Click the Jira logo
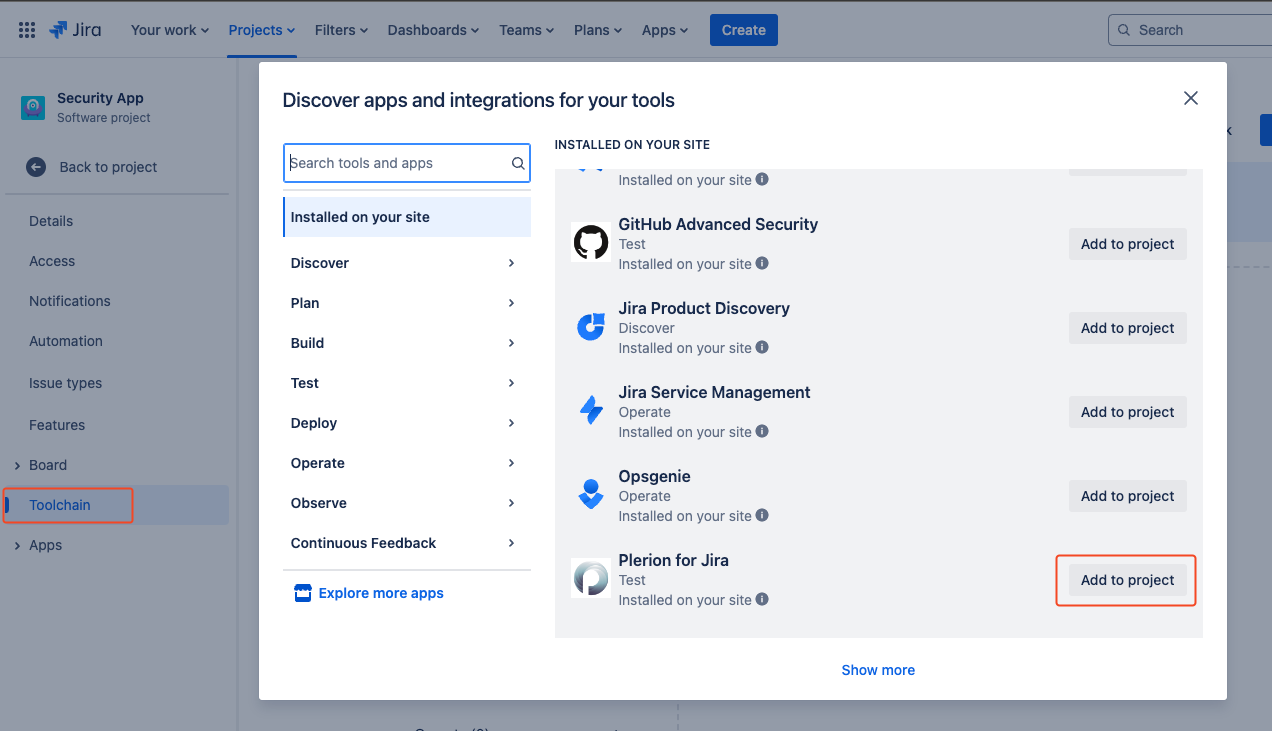The image size is (1272, 731). [75, 30]
